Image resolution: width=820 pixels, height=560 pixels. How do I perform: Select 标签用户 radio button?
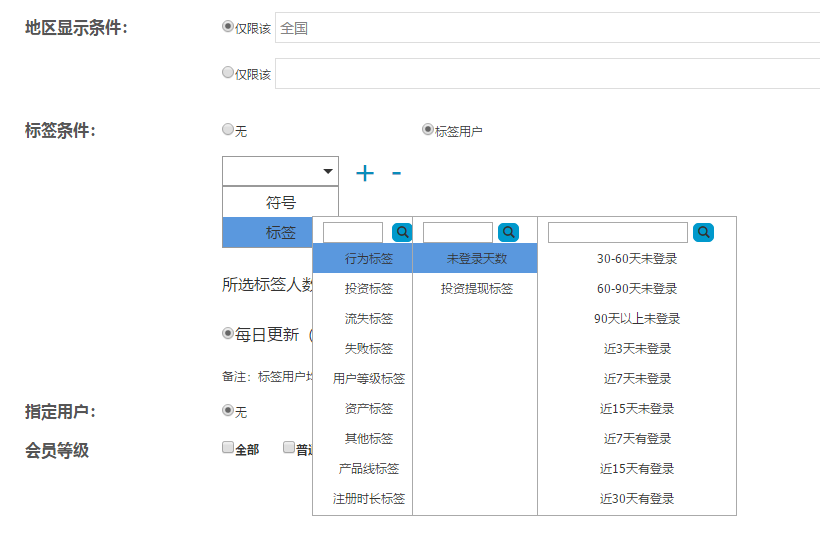point(428,129)
